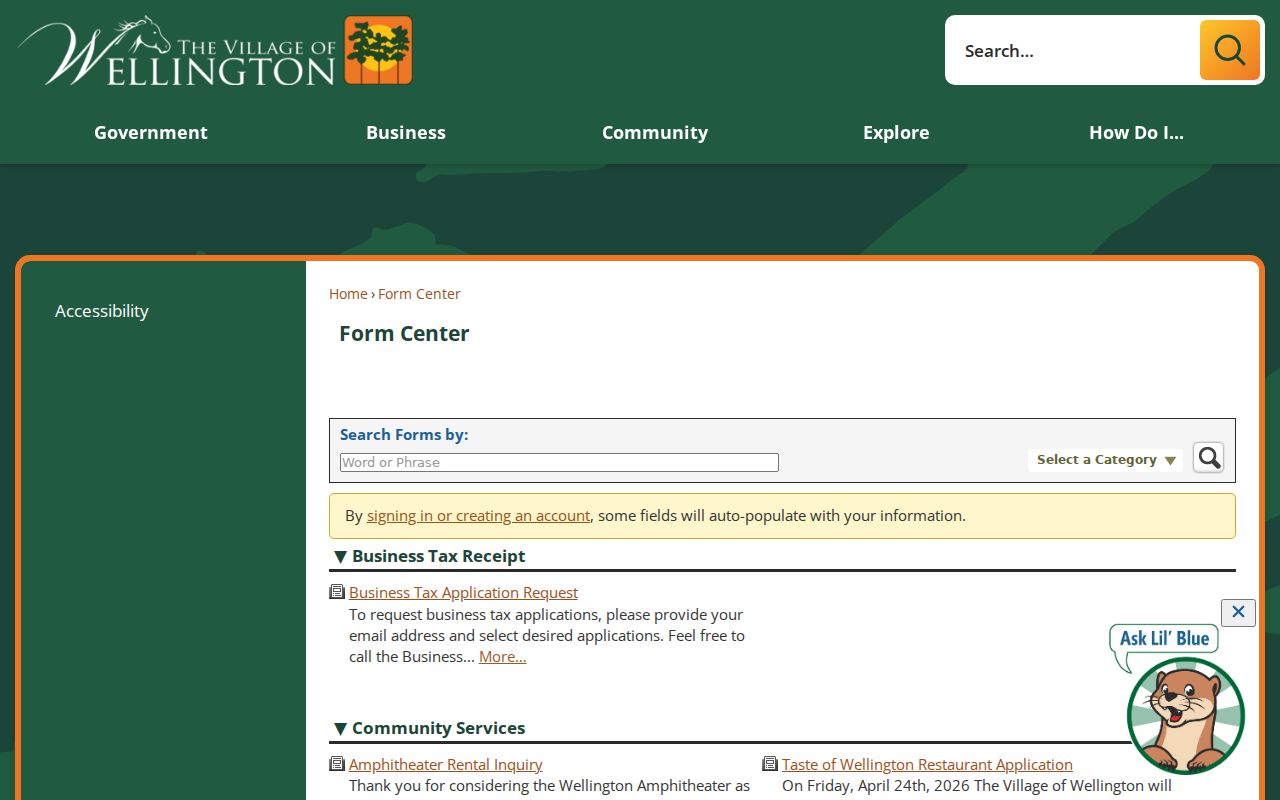Viewport: 1280px width, 800px height.
Task: Go to Home in the breadcrumb
Action: (348, 294)
